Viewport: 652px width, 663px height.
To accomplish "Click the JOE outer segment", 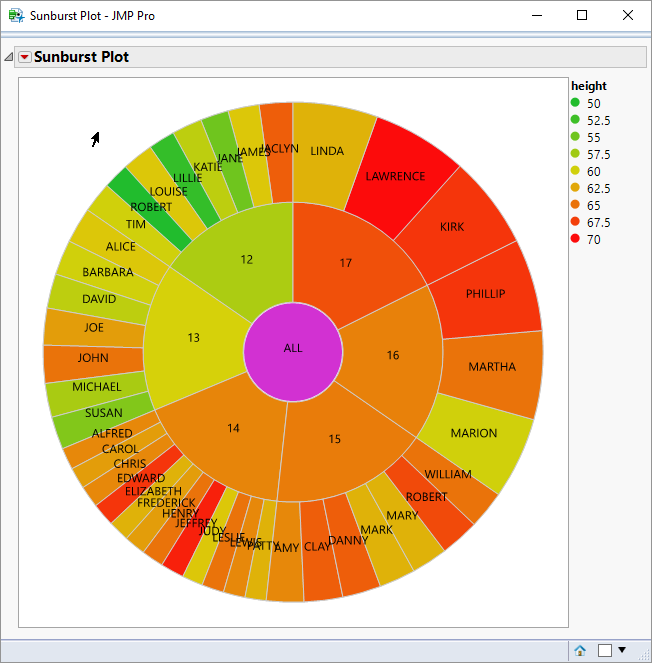I will [x=95, y=328].
